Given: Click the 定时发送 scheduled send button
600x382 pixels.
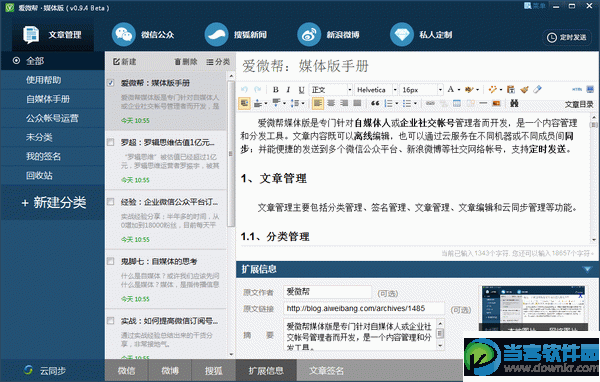Looking at the screenshot, I should click(x=567, y=37).
